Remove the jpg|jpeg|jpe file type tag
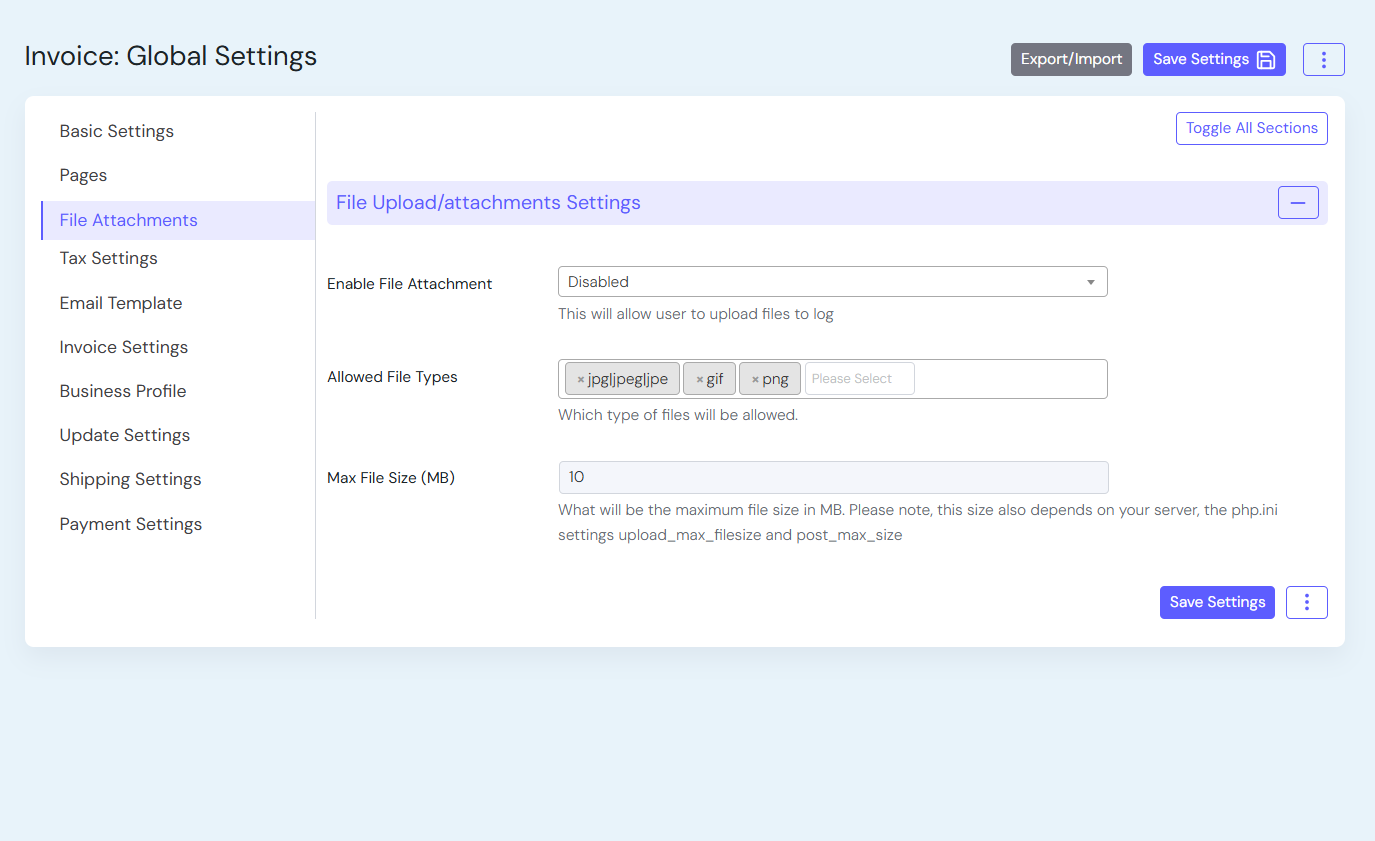The image size is (1375, 841). coord(581,379)
